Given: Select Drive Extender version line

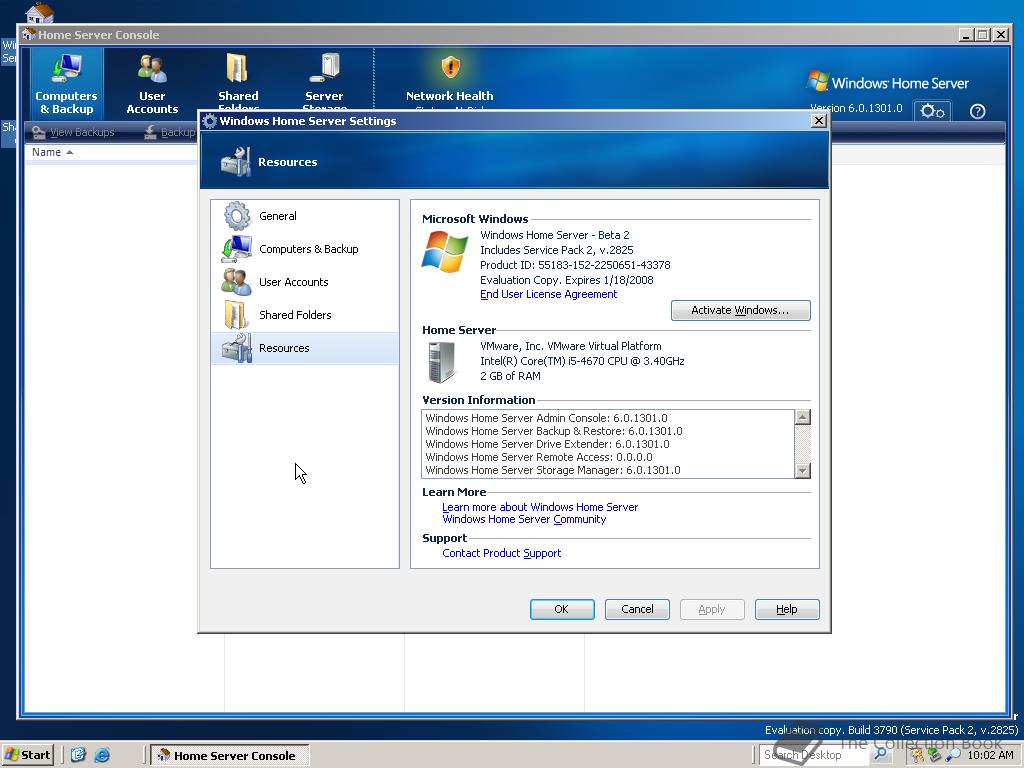Looking at the screenshot, I should 547,444.
